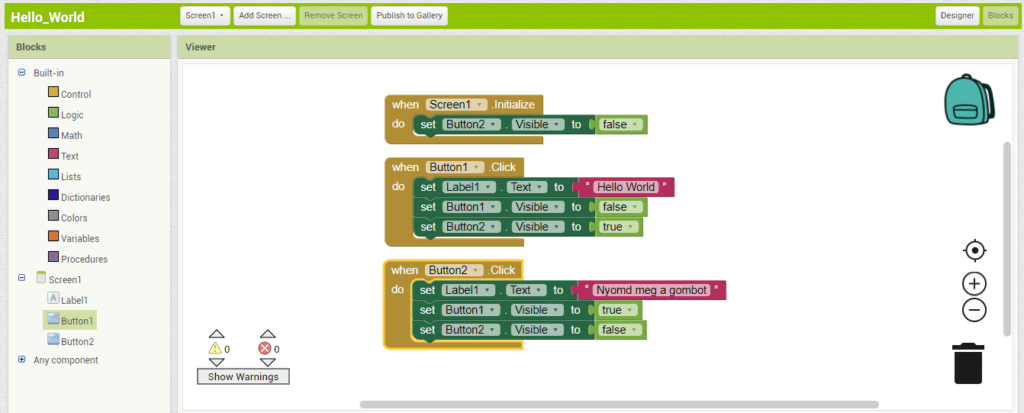Screen dimensions: 1024x413
Task: Open the Hello World block's Text property dropdown
Action: coord(527,187)
